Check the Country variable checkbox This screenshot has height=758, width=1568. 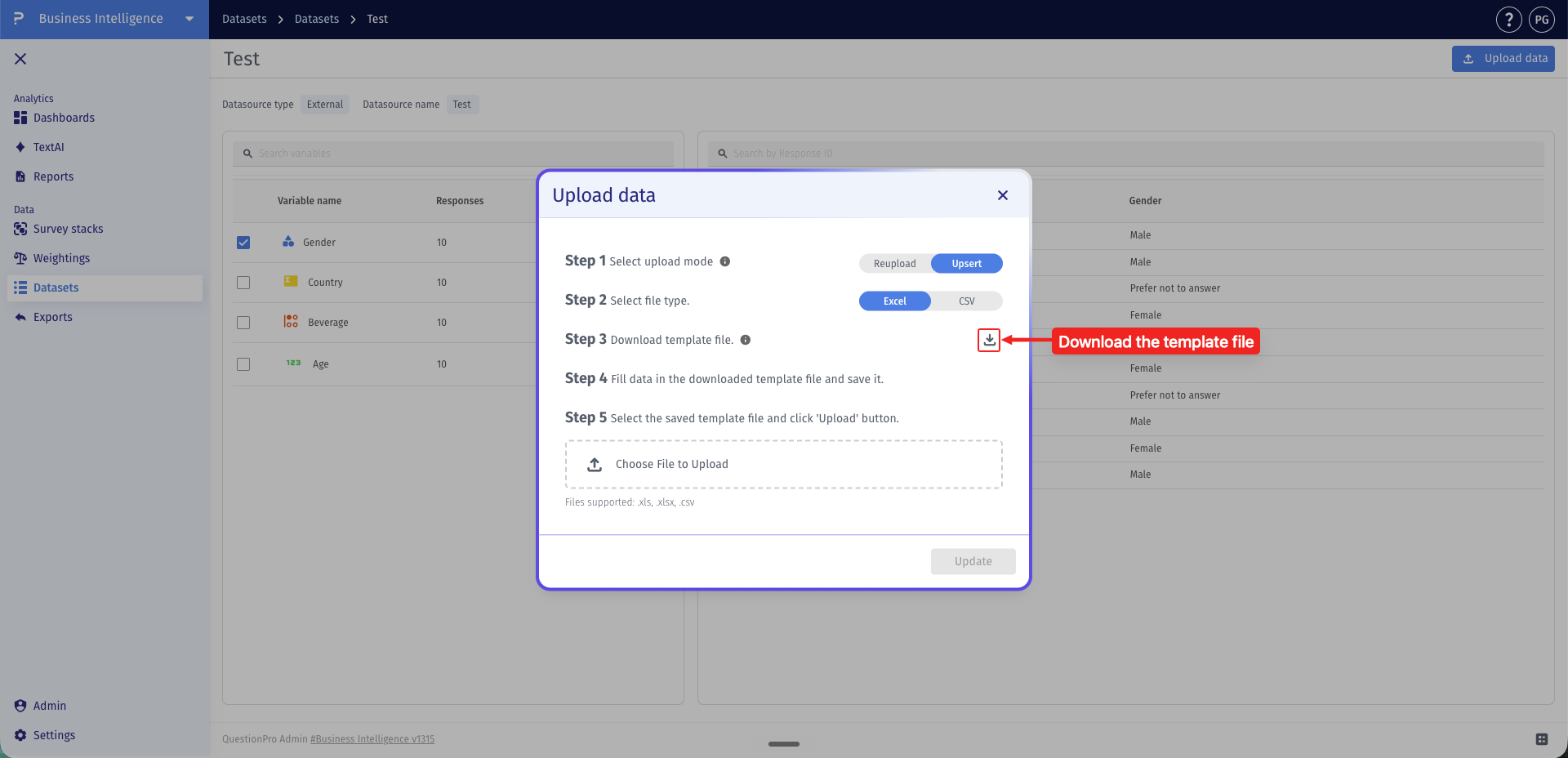(243, 283)
